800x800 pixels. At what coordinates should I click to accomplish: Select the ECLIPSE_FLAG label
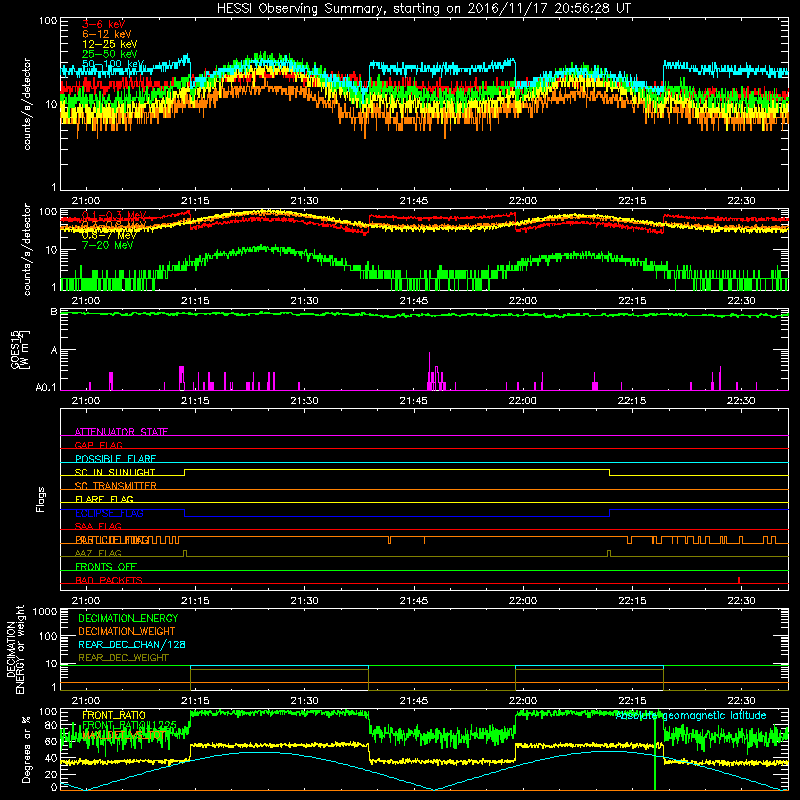click(x=109, y=513)
